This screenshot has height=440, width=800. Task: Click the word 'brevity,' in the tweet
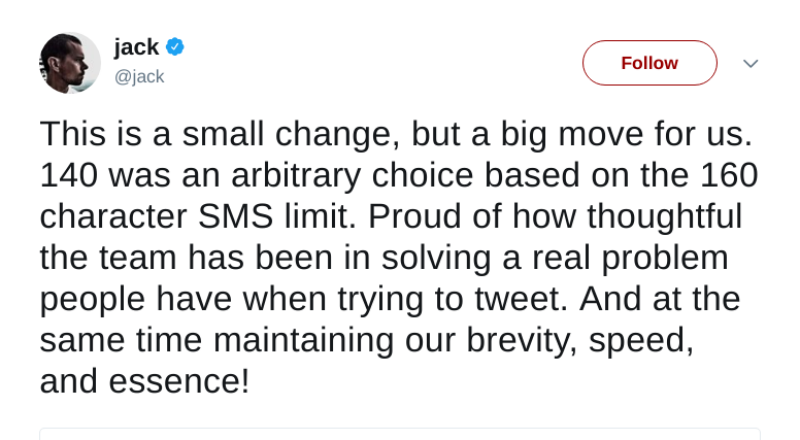(521, 341)
